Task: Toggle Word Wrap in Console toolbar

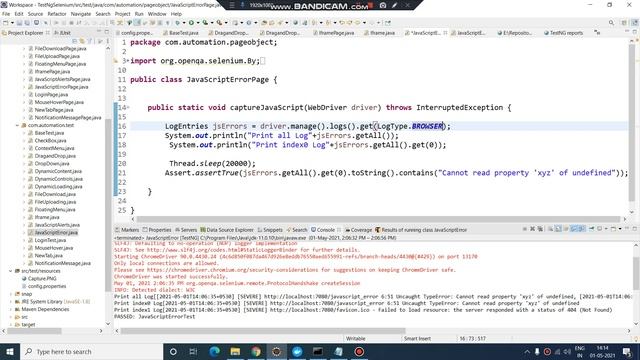Action: pos(566,229)
